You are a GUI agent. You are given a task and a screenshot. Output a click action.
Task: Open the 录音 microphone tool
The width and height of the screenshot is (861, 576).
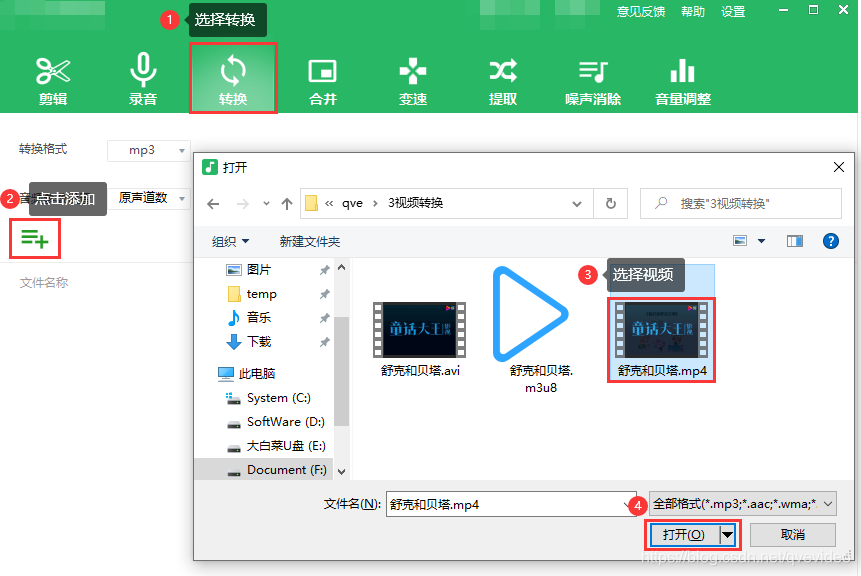point(143,80)
